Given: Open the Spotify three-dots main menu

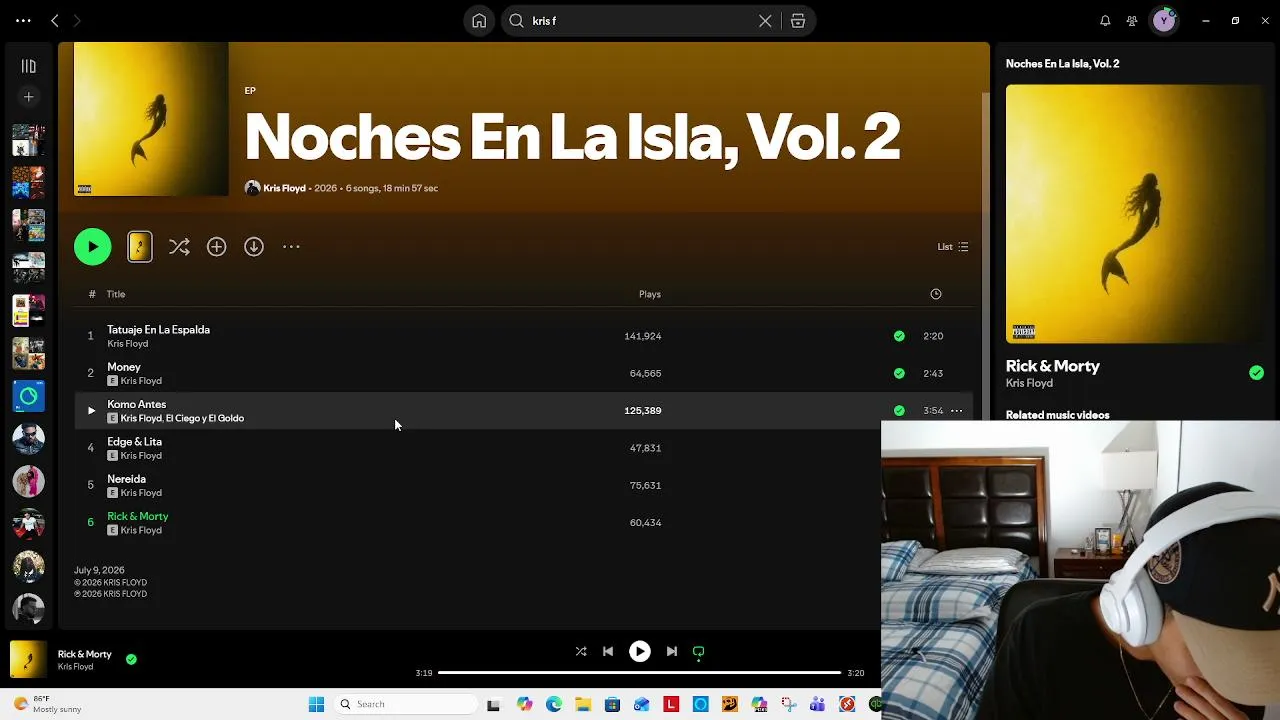Looking at the screenshot, I should pos(23,20).
